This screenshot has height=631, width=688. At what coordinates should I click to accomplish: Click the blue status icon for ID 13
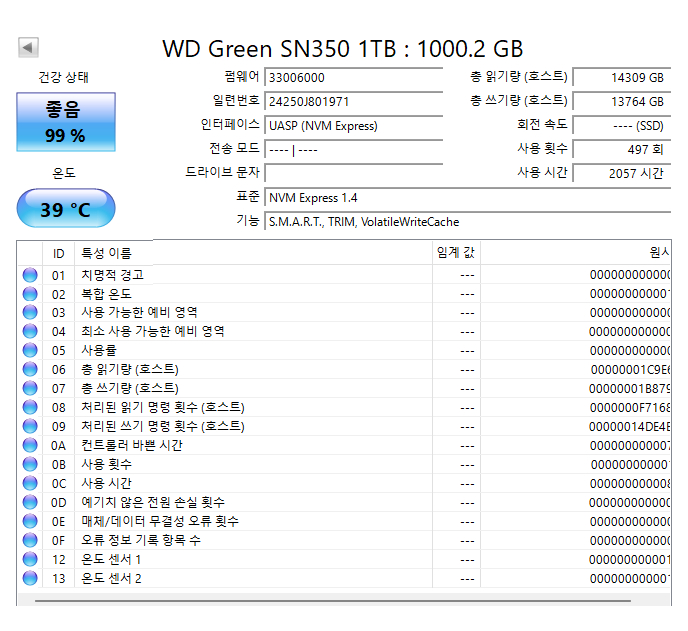[30, 578]
